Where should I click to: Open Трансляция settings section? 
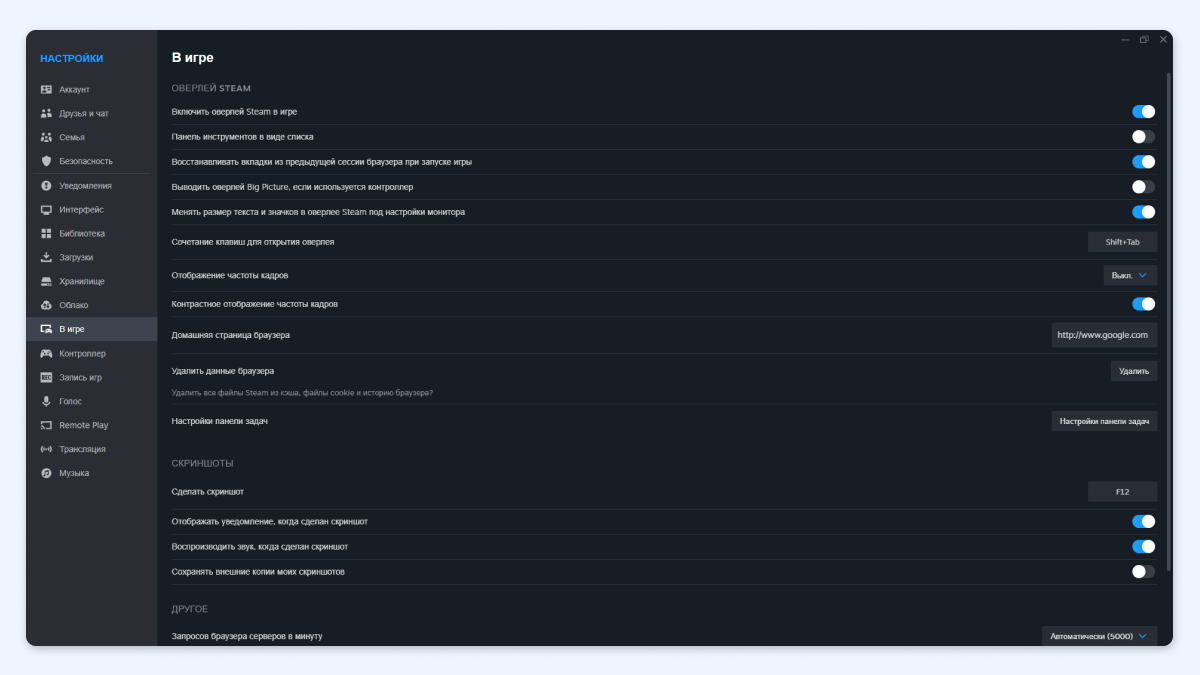pos(92,450)
